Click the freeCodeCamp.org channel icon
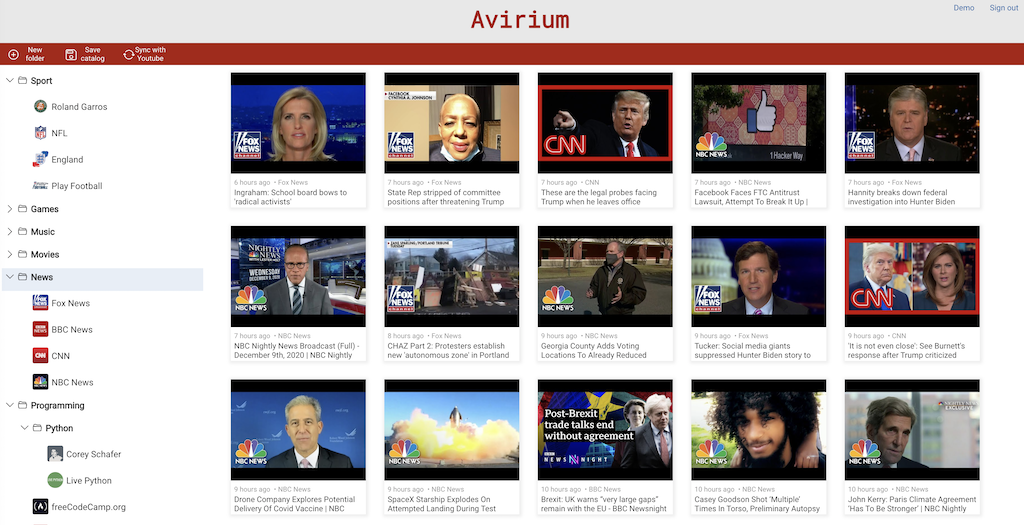This screenshot has width=1024, height=525. (x=40, y=507)
